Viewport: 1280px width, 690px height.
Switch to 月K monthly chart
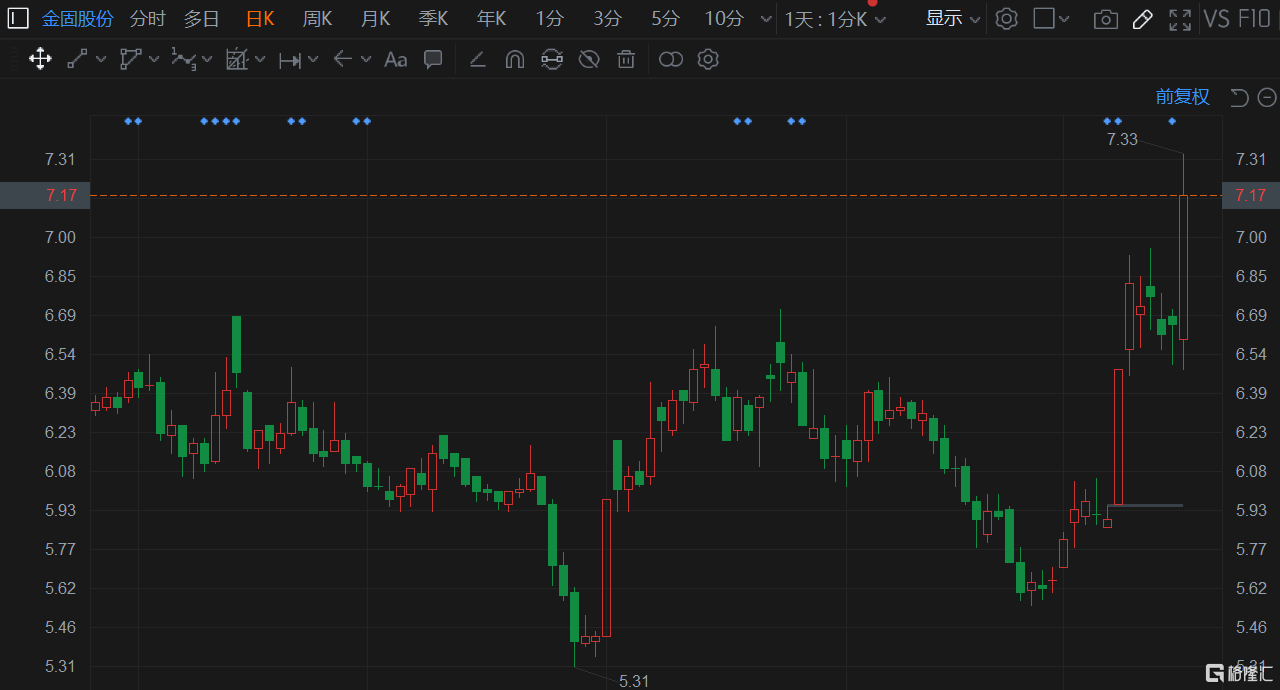coord(376,18)
